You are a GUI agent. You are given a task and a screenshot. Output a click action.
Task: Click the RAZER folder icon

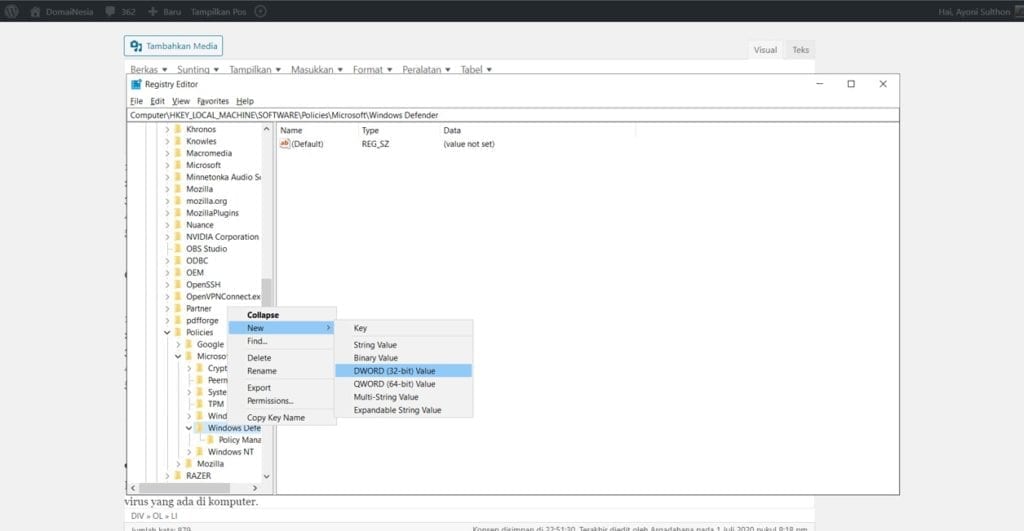pyautogui.click(x=178, y=476)
